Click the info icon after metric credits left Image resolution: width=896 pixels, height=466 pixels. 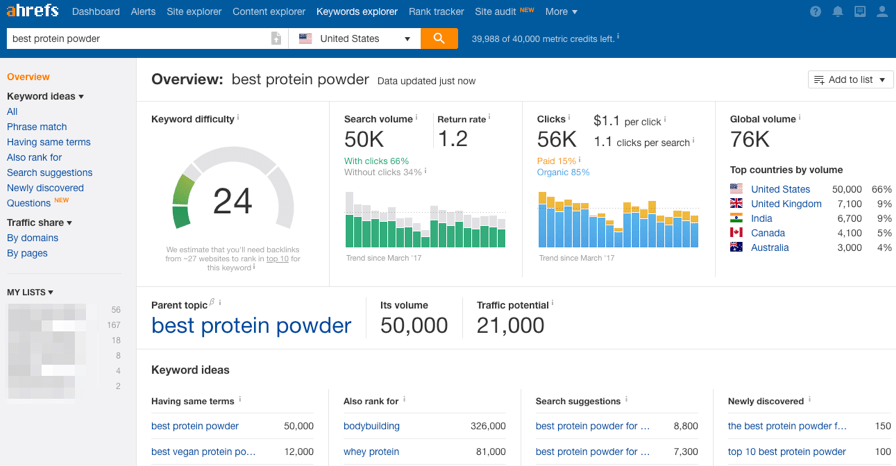pyautogui.click(x=618, y=37)
